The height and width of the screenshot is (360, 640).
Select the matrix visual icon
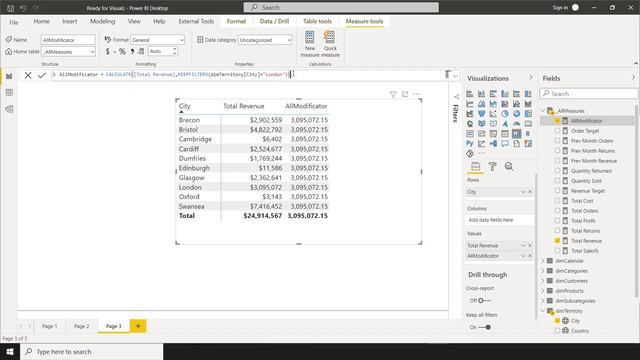[x=517, y=133]
